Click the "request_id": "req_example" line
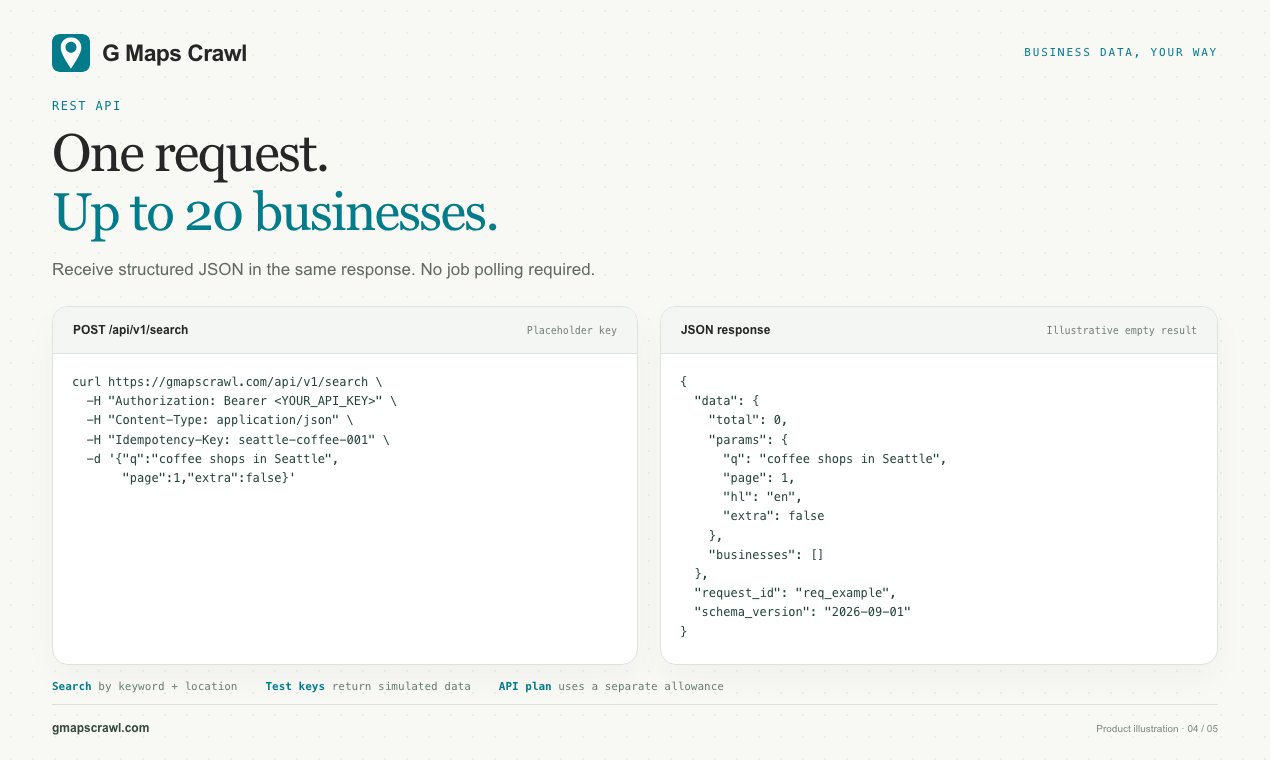This screenshot has width=1270, height=760. tap(795, 593)
